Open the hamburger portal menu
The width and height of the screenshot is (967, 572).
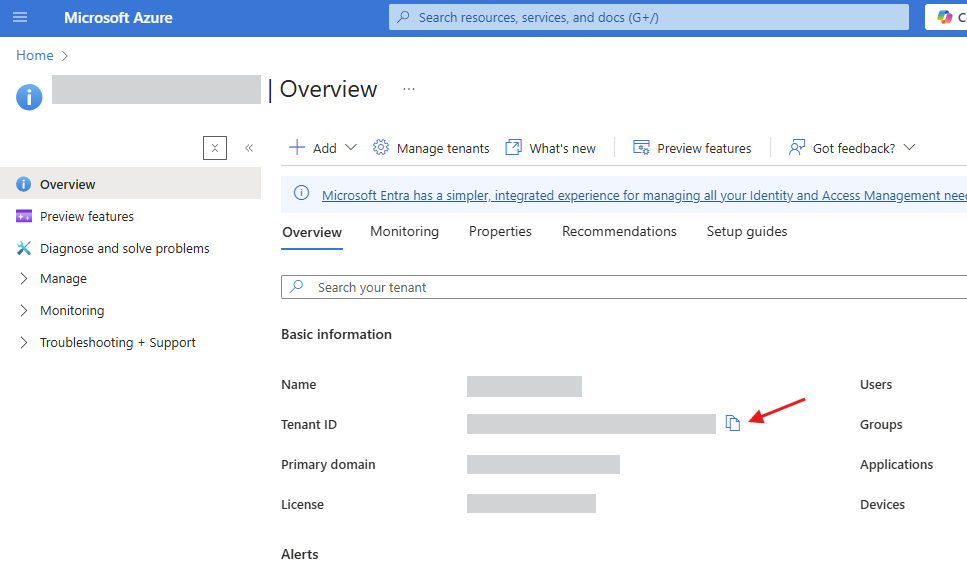20,17
